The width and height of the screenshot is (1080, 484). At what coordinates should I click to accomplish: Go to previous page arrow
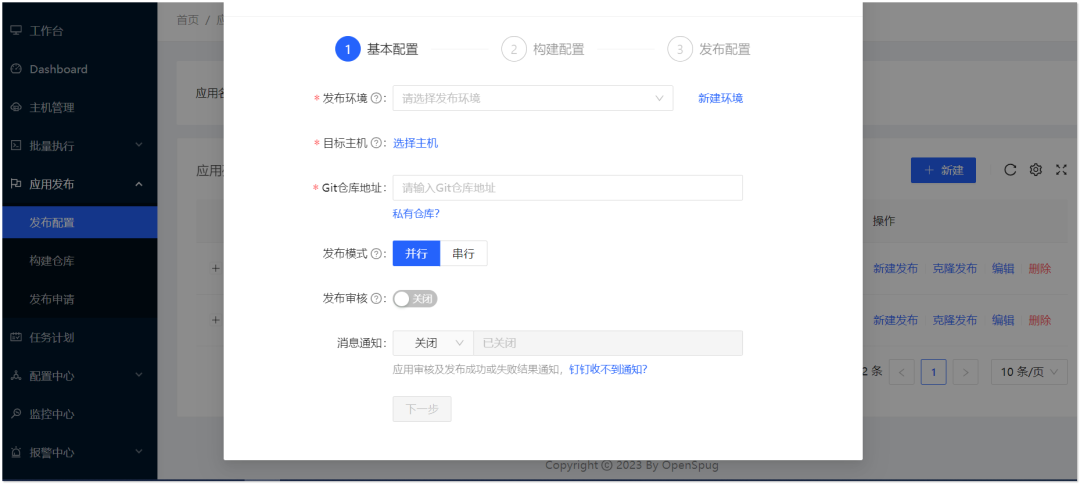point(902,372)
